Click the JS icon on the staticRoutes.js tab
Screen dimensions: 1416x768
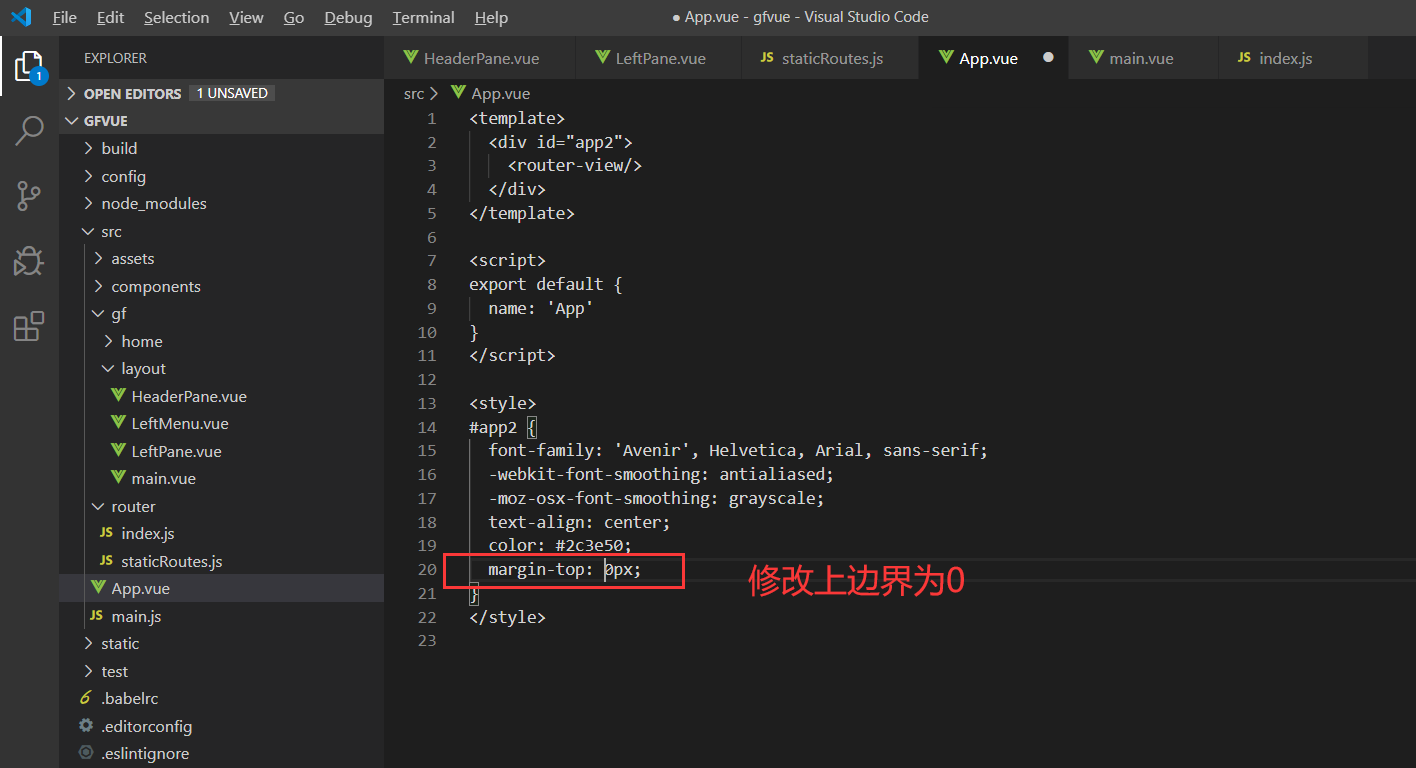pos(767,58)
